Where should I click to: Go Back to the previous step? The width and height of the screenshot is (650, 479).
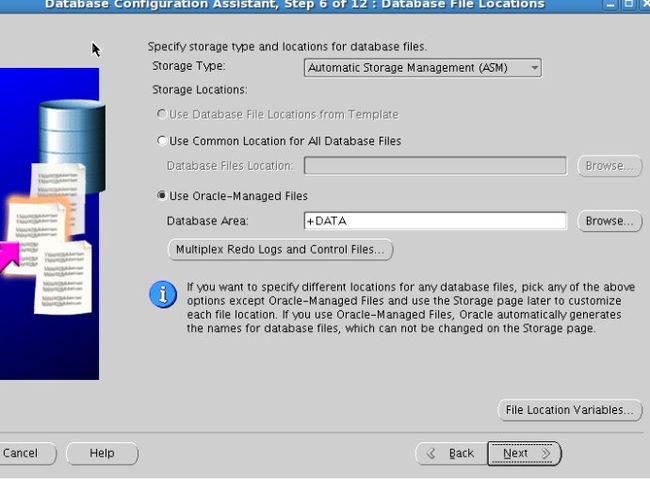(451, 453)
